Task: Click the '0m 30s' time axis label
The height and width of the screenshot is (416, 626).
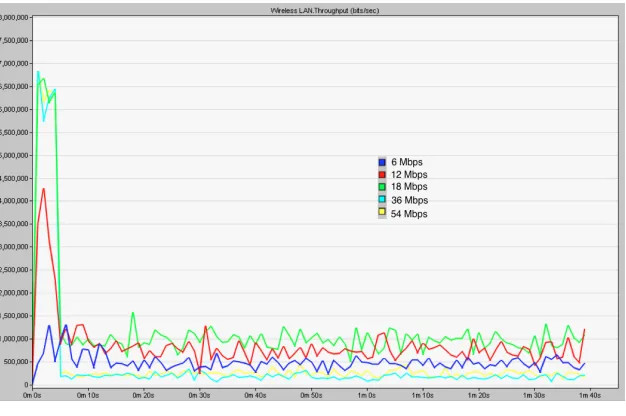Action: pos(199,395)
